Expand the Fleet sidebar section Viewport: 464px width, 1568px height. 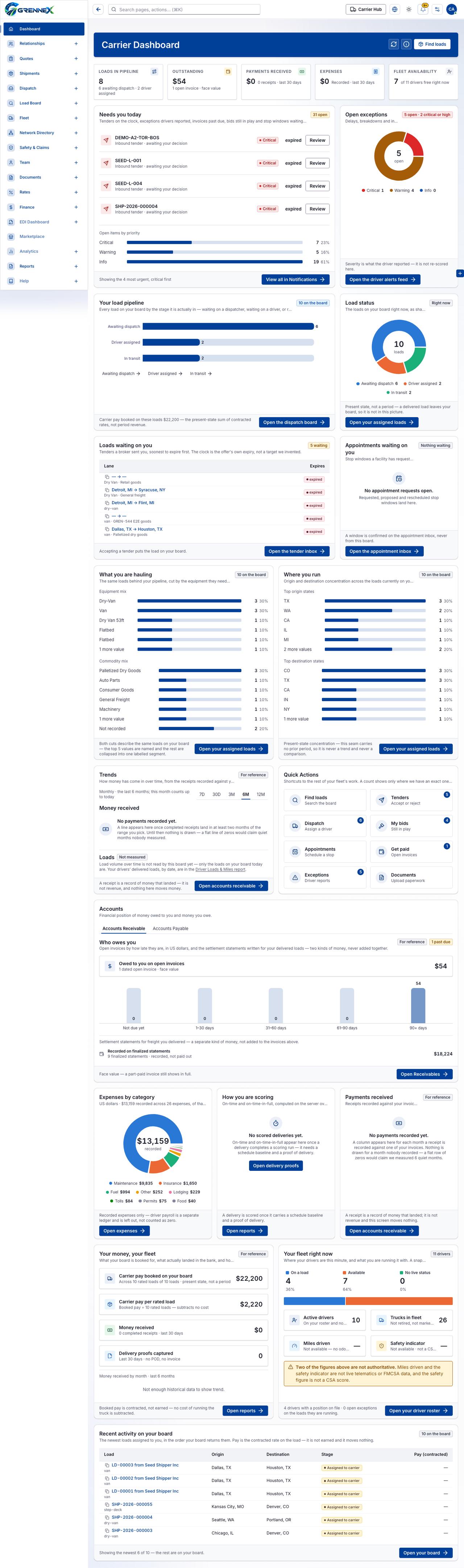(x=76, y=118)
